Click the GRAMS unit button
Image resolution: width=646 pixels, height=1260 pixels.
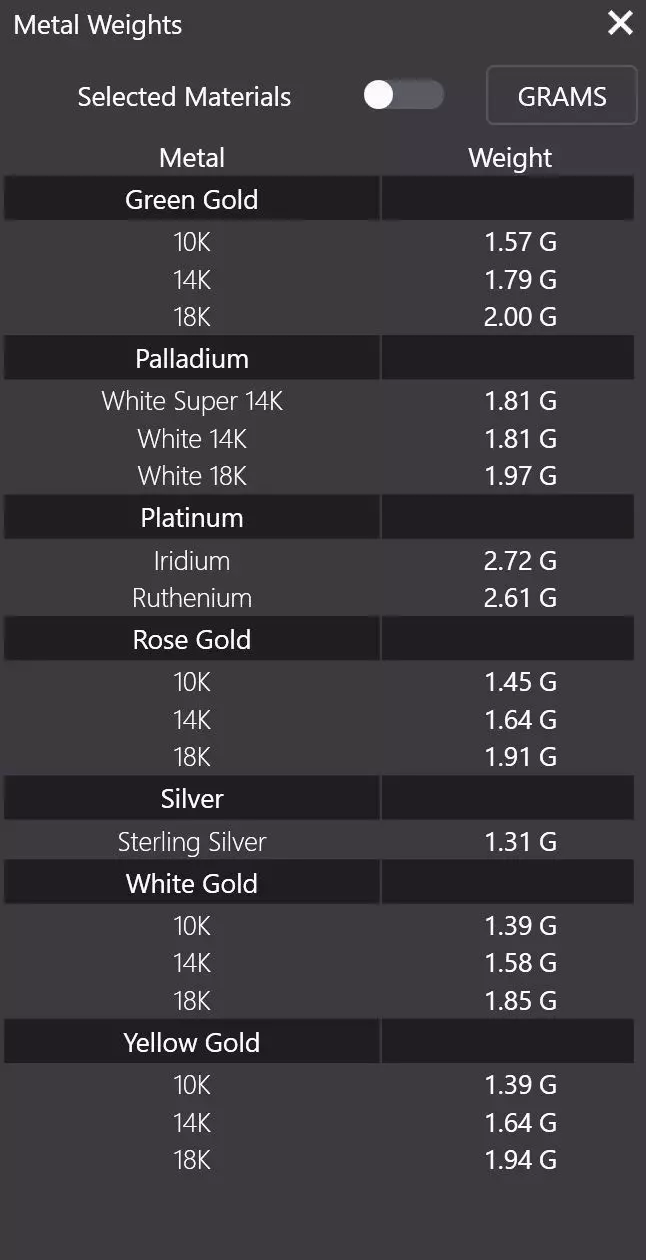(561, 96)
